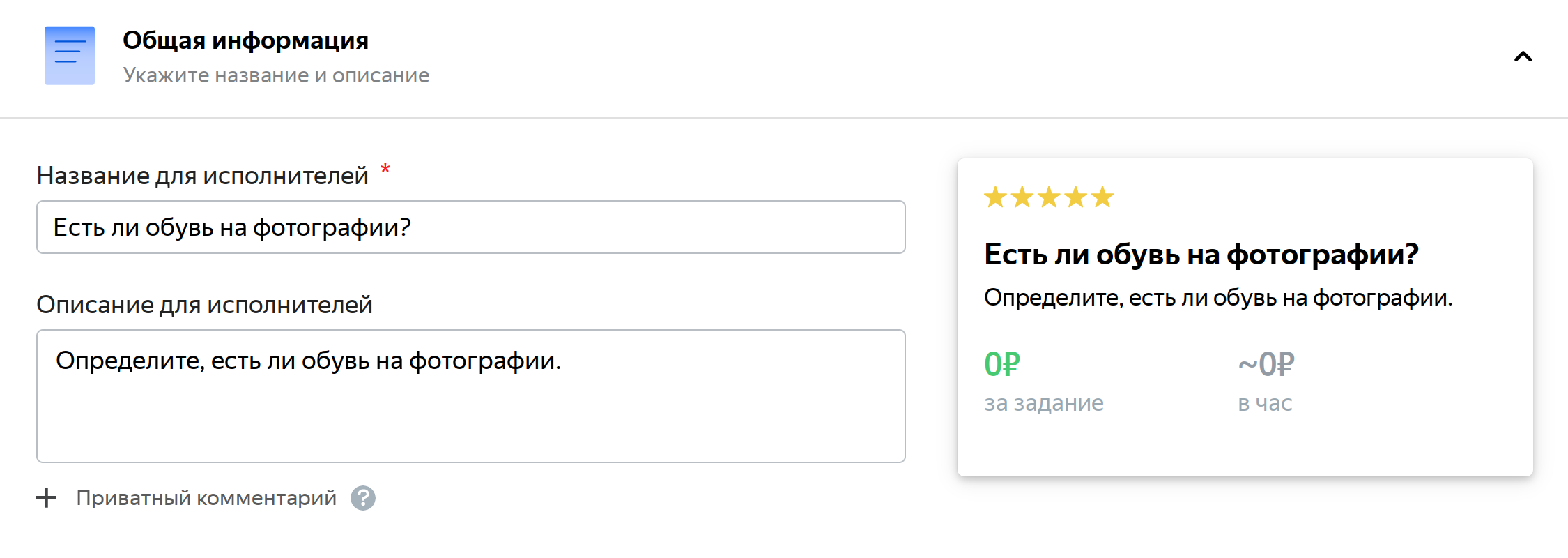Click the red required asterisk
1568x558 pixels.
click(x=385, y=169)
